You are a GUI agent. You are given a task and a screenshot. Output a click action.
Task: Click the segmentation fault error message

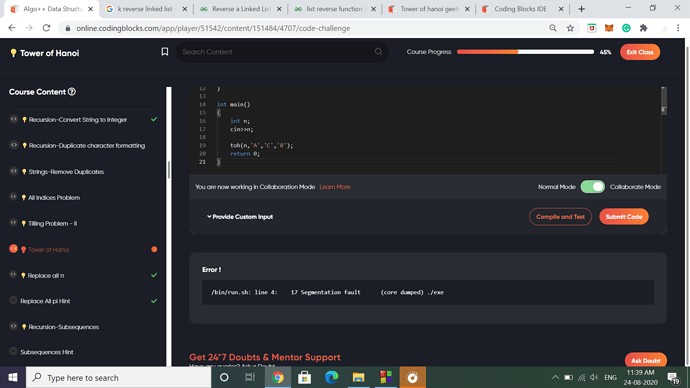click(327, 292)
